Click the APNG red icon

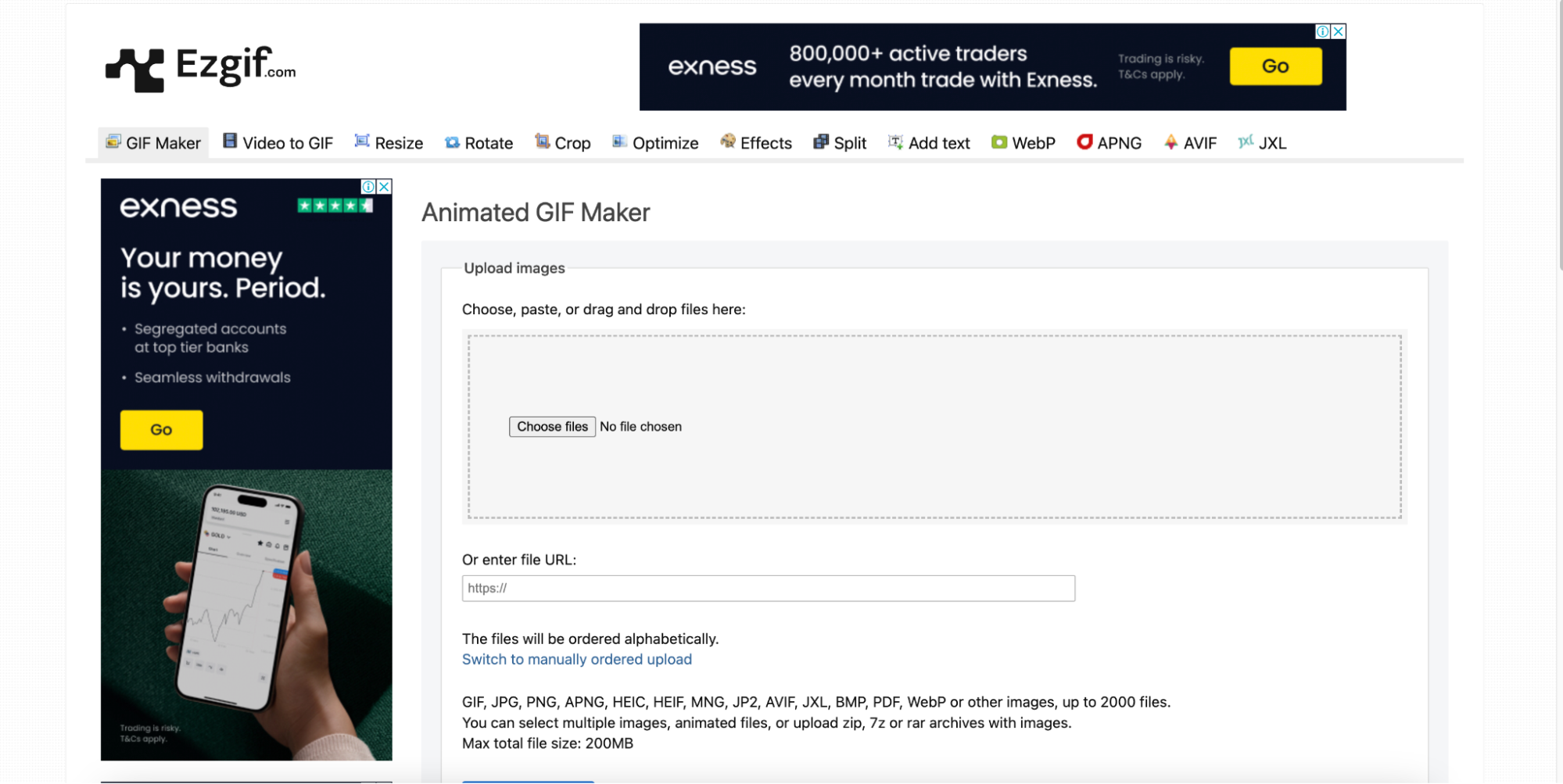click(1084, 141)
